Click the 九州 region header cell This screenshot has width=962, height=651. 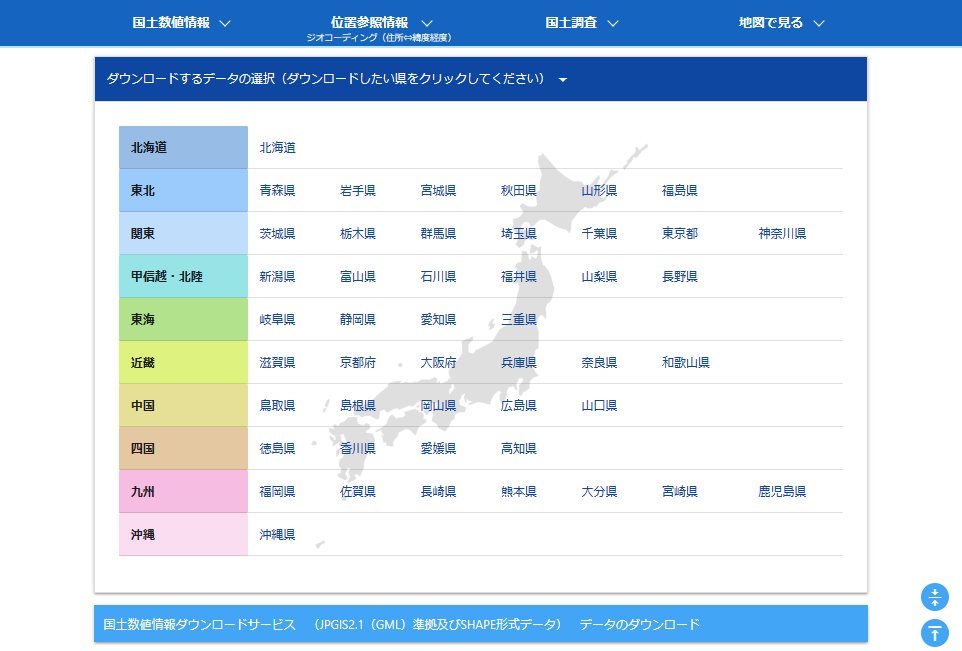tap(183, 491)
